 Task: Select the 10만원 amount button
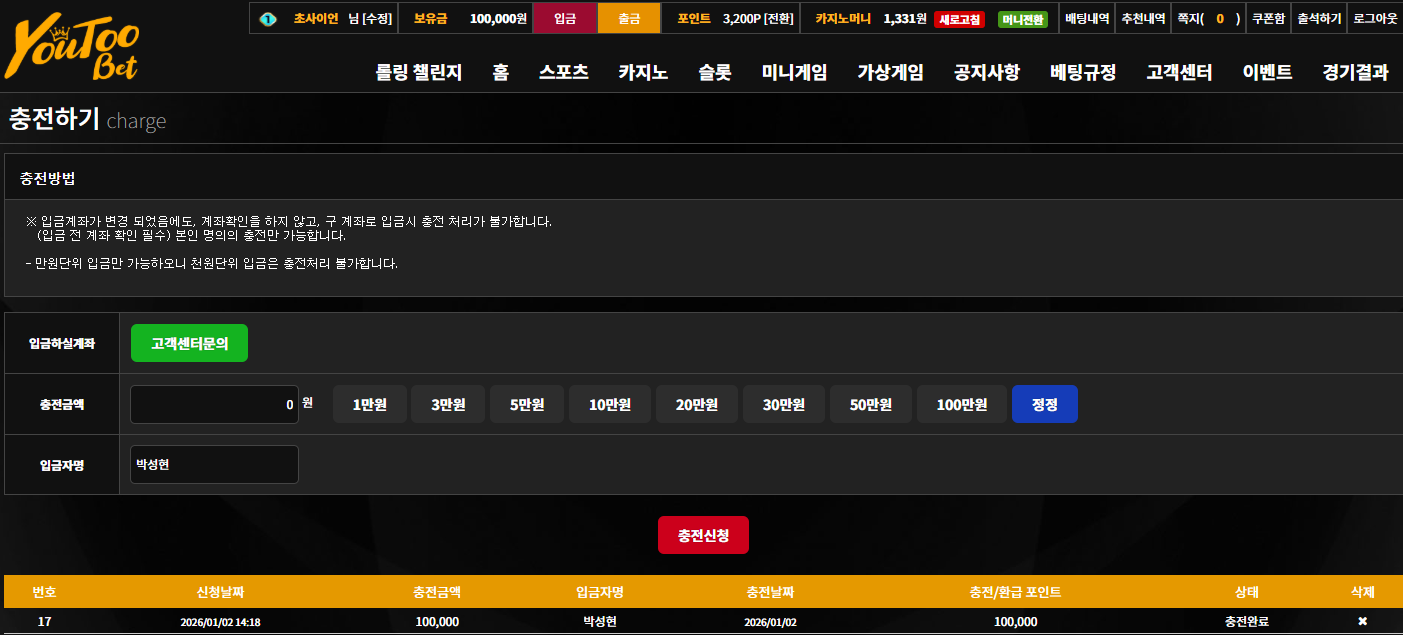point(610,404)
